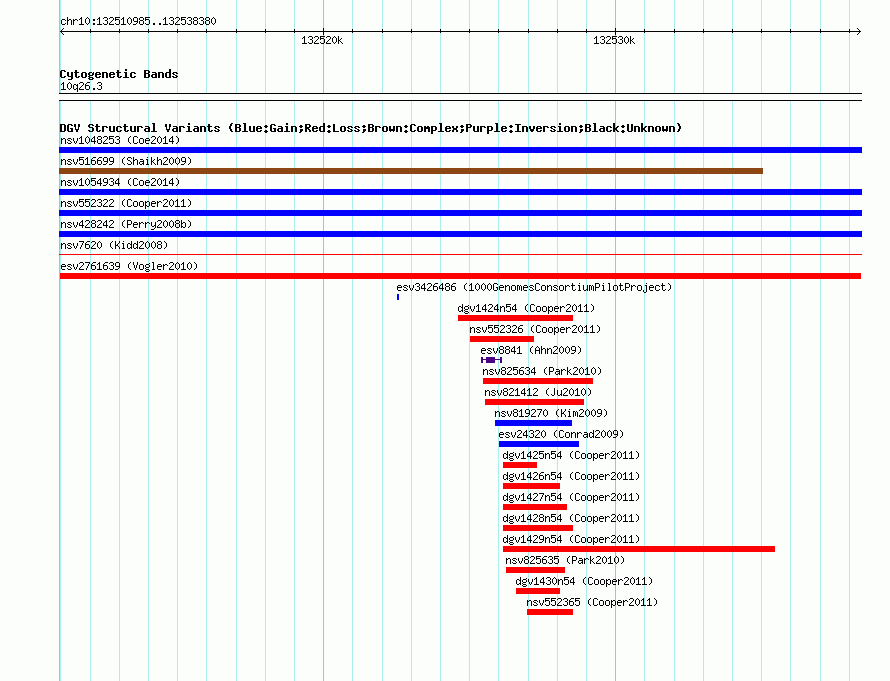Click the nsv428242 (Perry2008b) blue bar
The width and height of the screenshot is (890, 681).
(x=460, y=234)
